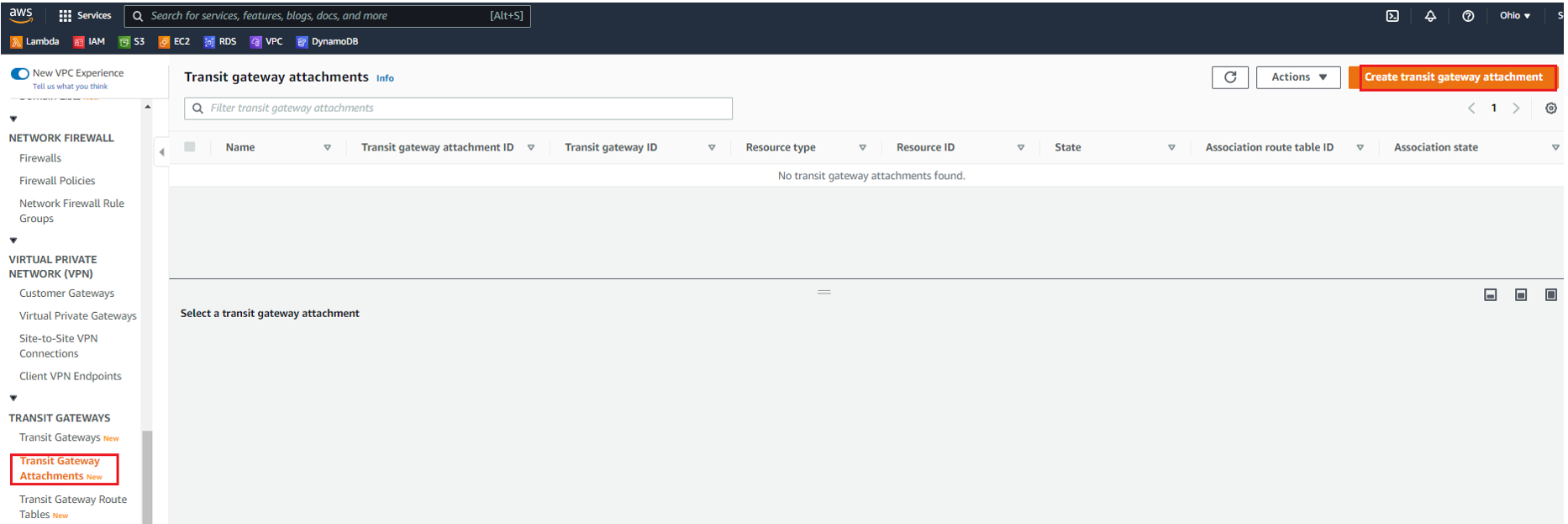Open the AWS home logo

point(21,15)
